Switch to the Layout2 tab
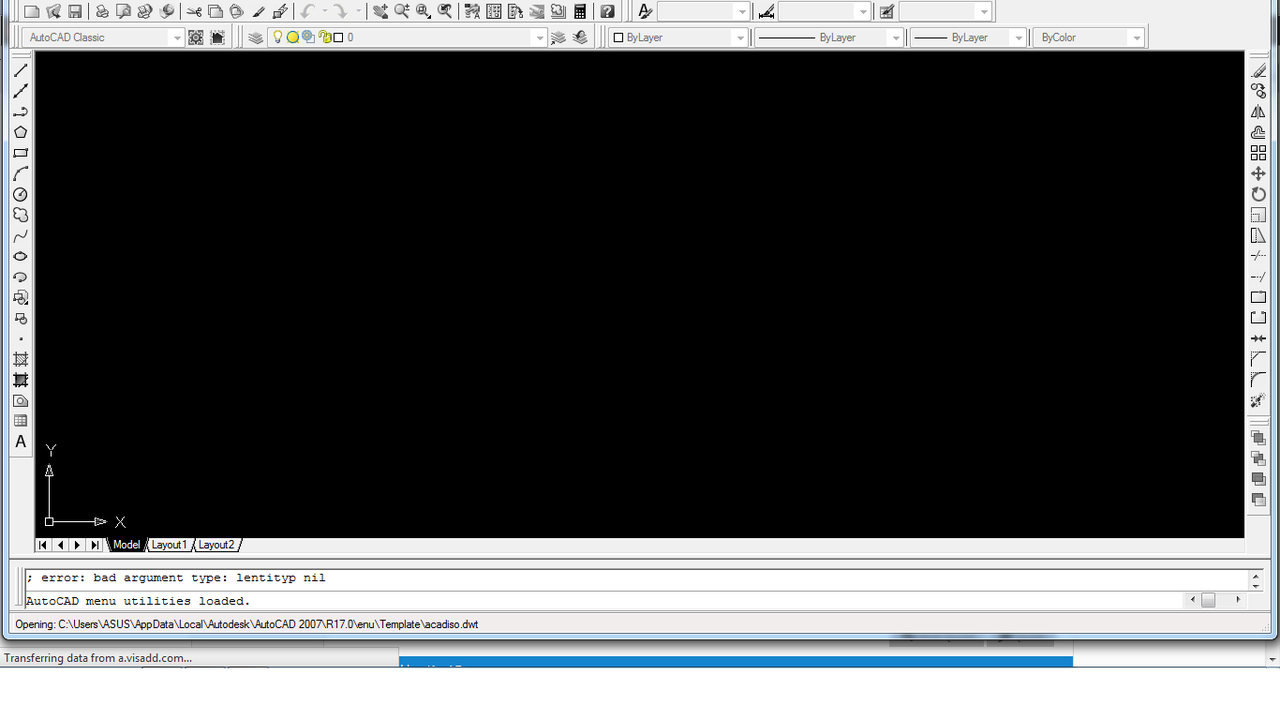This screenshot has height=720, width=1280. point(216,545)
